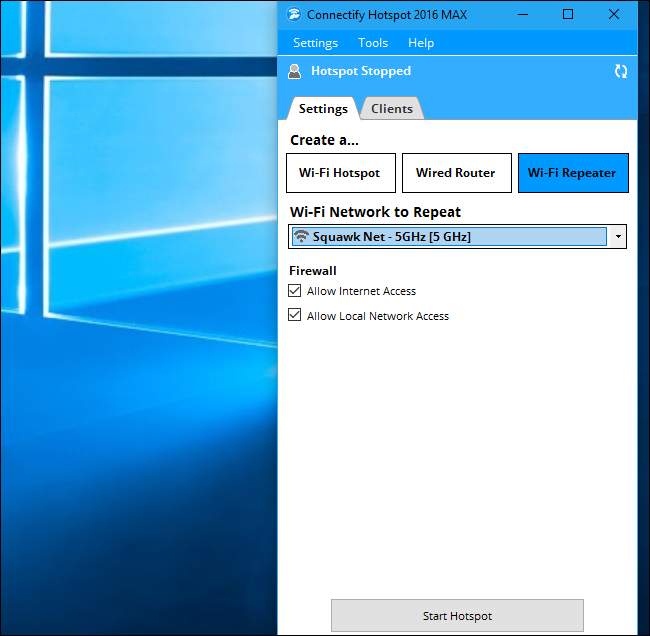
Task: Uncheck Allow Internet Access
Action: [294, 291]
